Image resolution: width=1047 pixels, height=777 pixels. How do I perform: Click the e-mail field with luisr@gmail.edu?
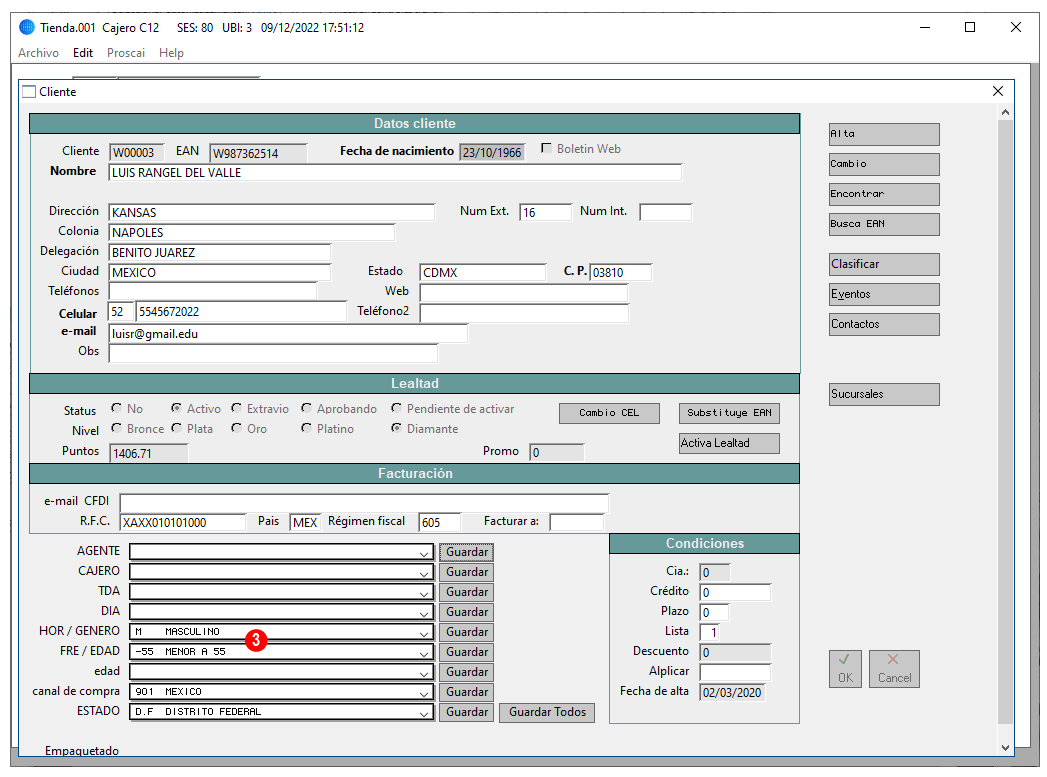click(x=288, y=334)
